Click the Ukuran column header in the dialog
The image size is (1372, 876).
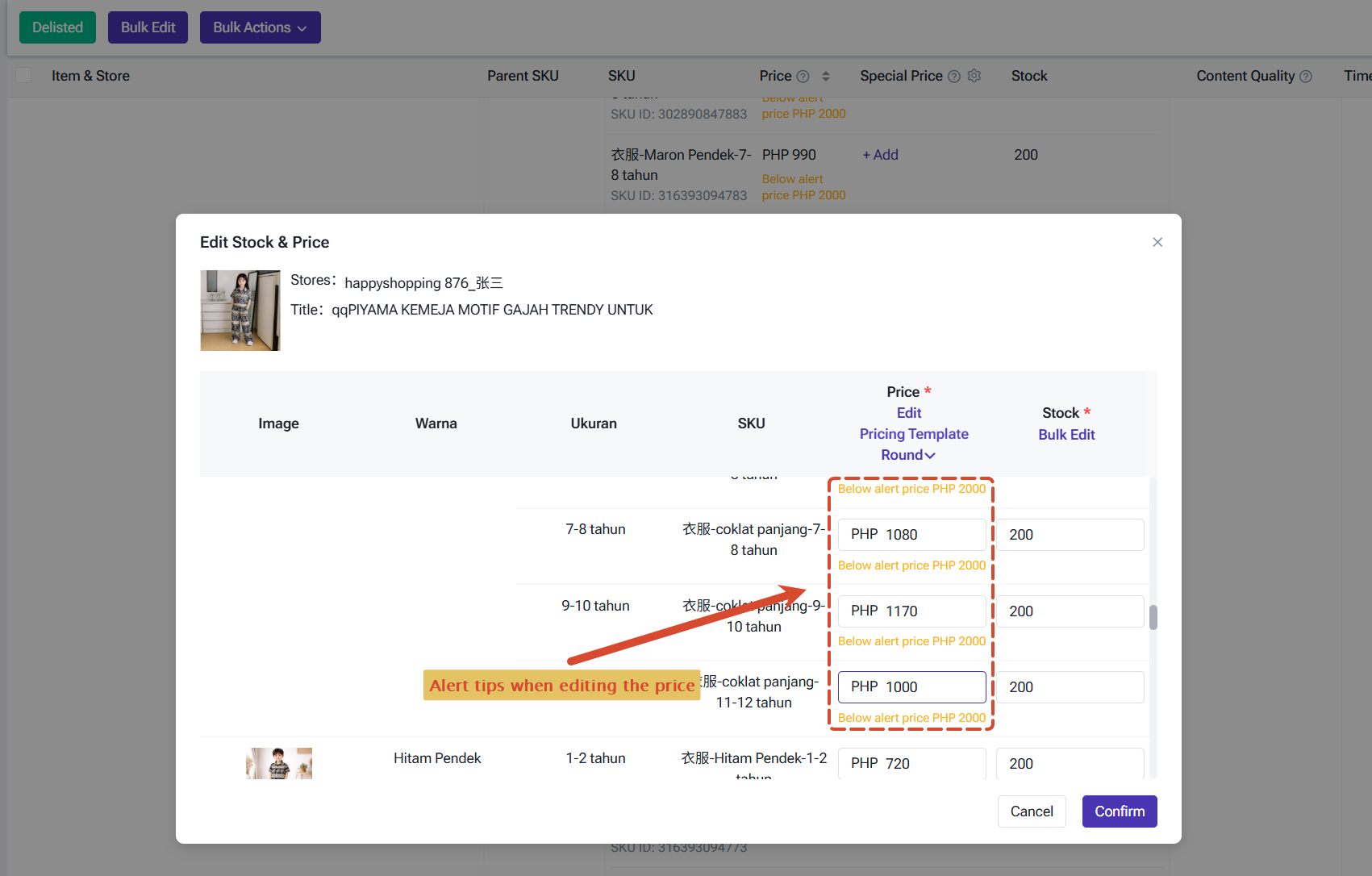pyautogui.click(x=594, y=423)
